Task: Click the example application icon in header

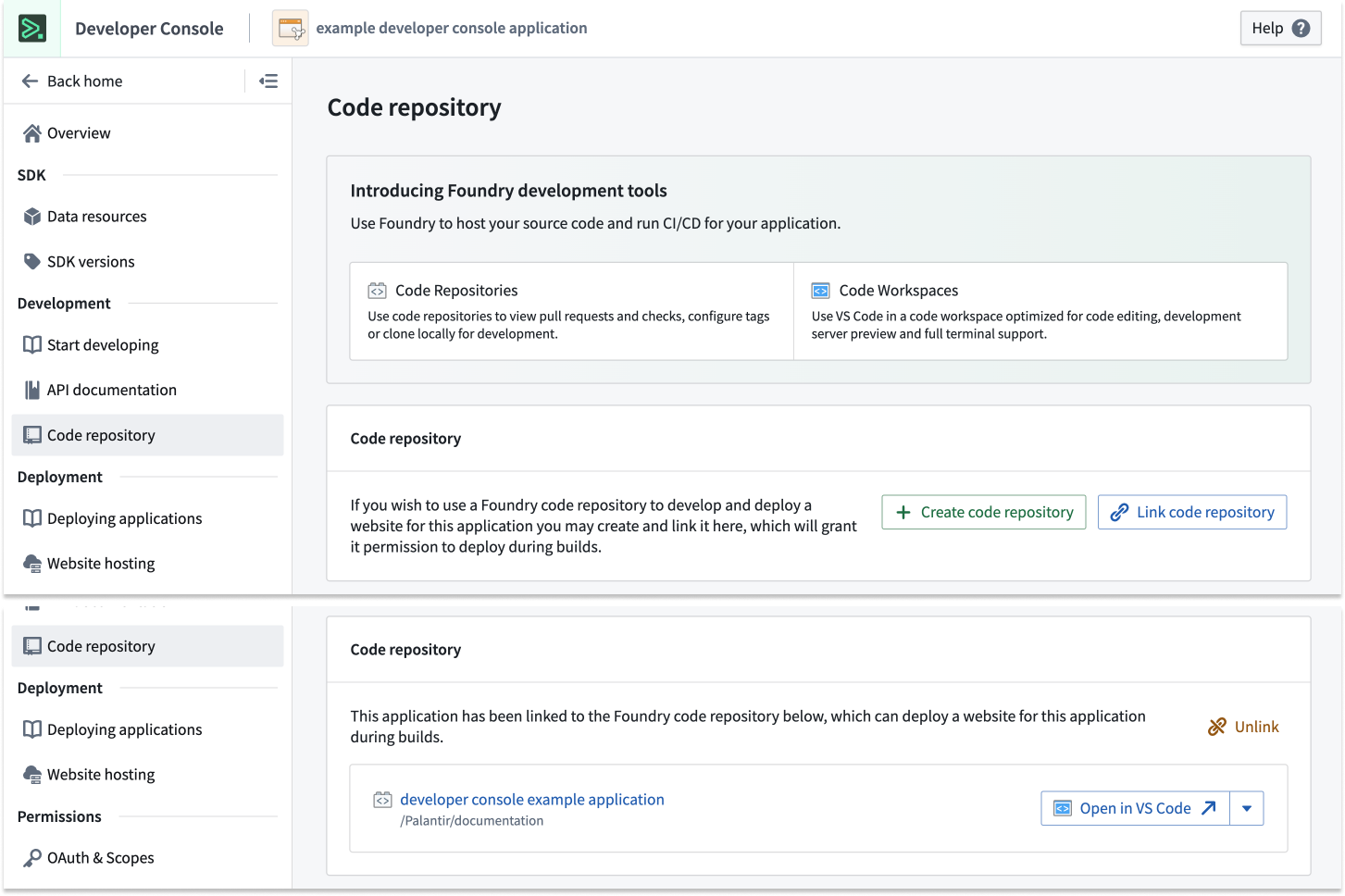Action: pos(291,29)
